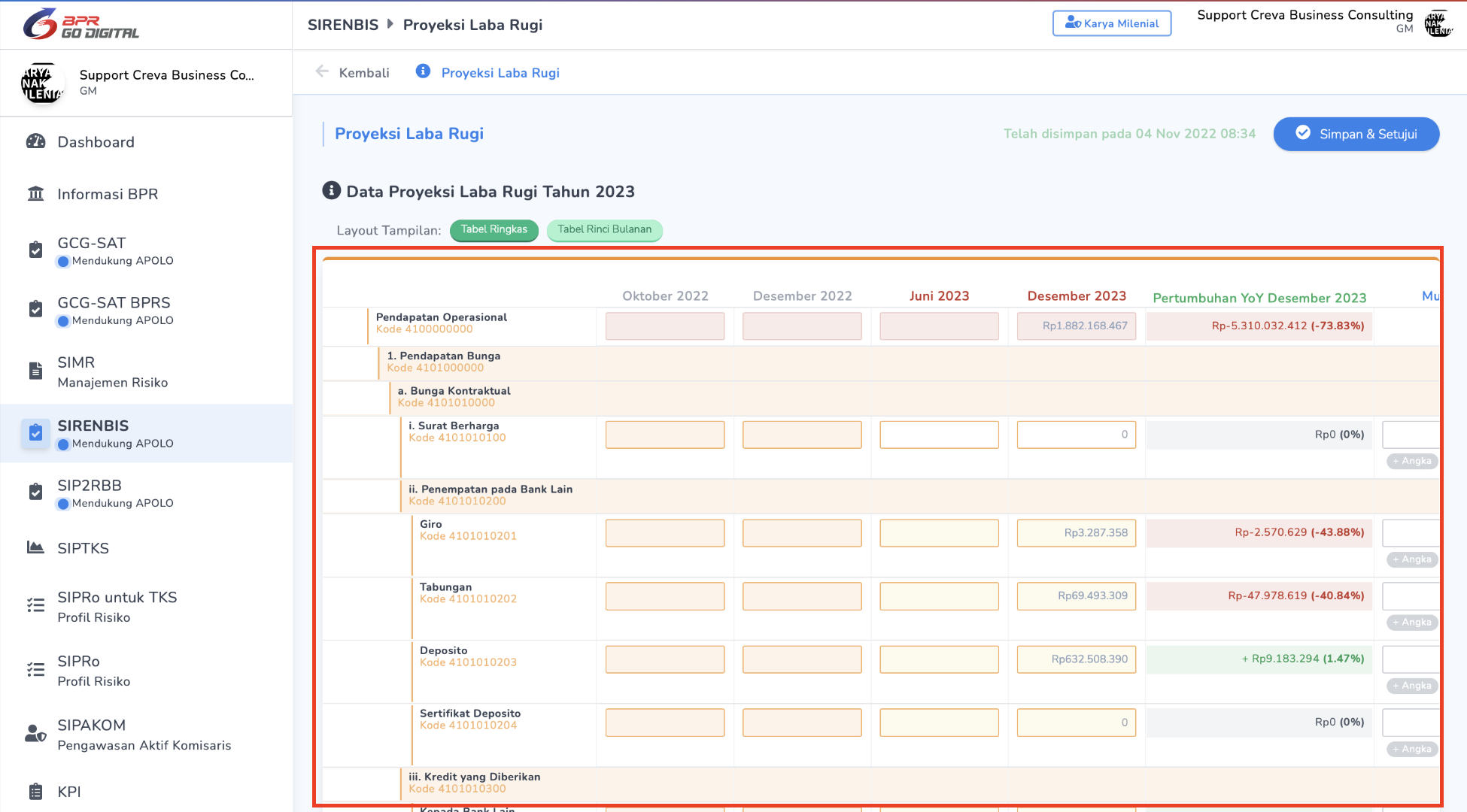This screenshot has width=1467, height=812.
Task: Click + Angka button in Surat Berharga row
Action: click(x=1411, y=461)
